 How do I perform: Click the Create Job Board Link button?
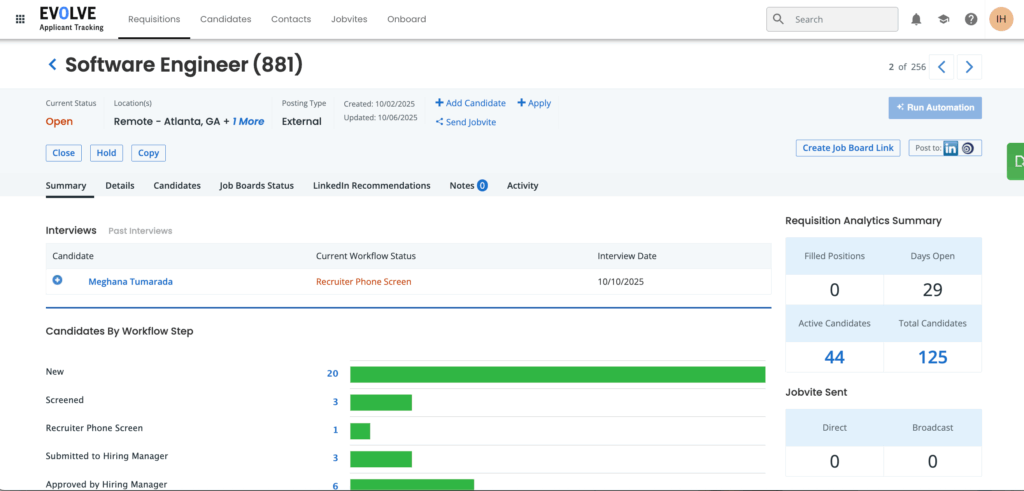pos(848,148)
